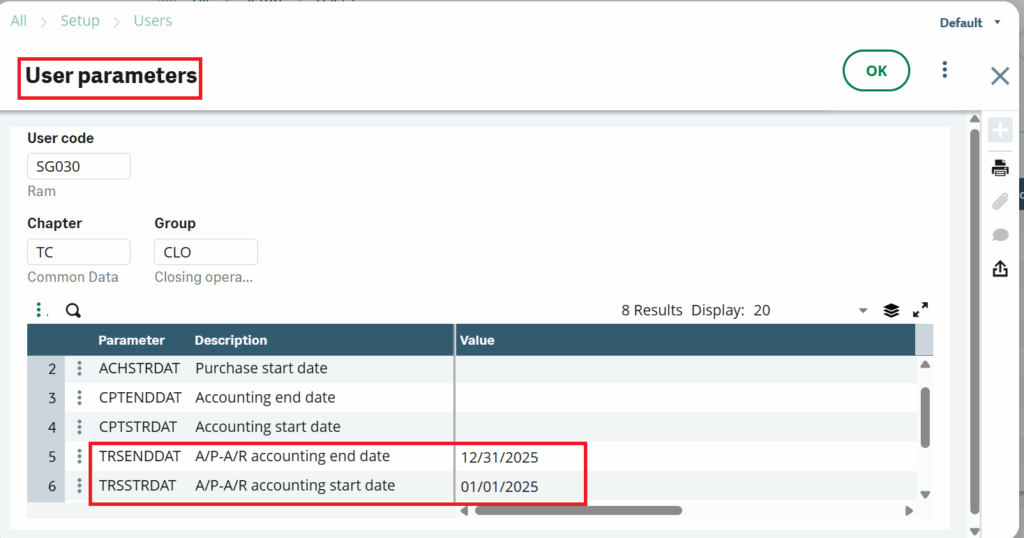Click the Users breadcrumb link
The height and width of the screenshot is (538, 1024).
[152, 20]
